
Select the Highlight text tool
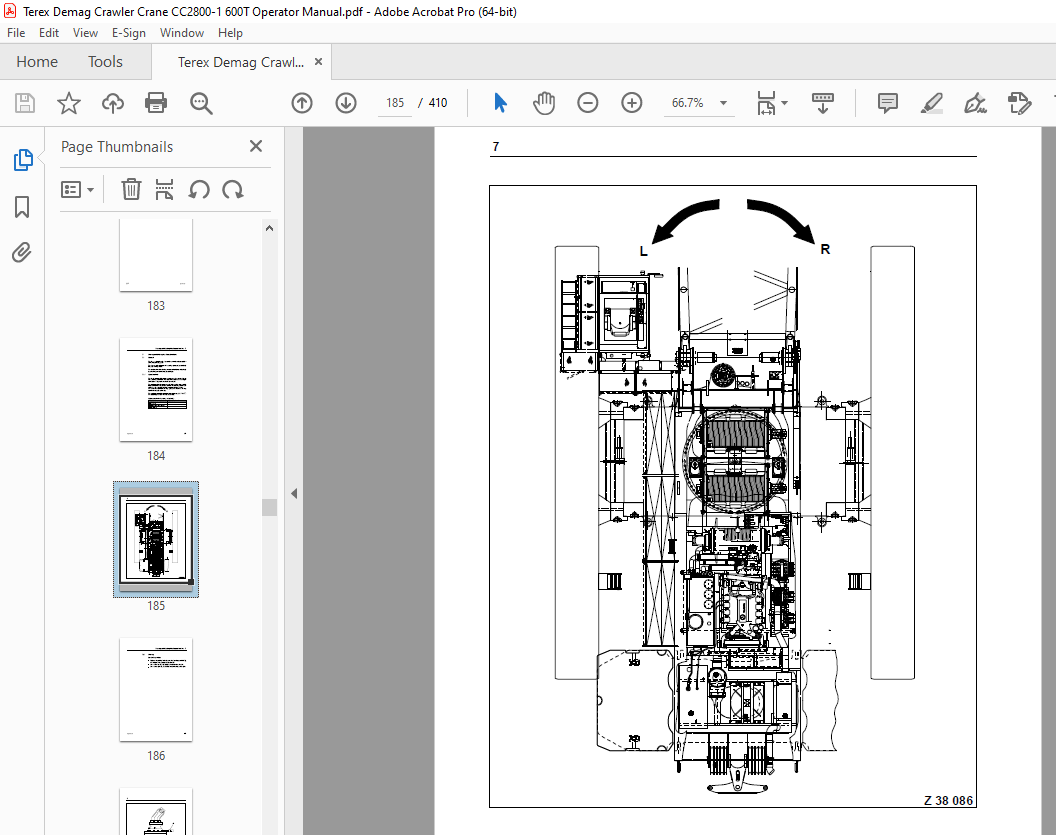click(x=931, y=103)
